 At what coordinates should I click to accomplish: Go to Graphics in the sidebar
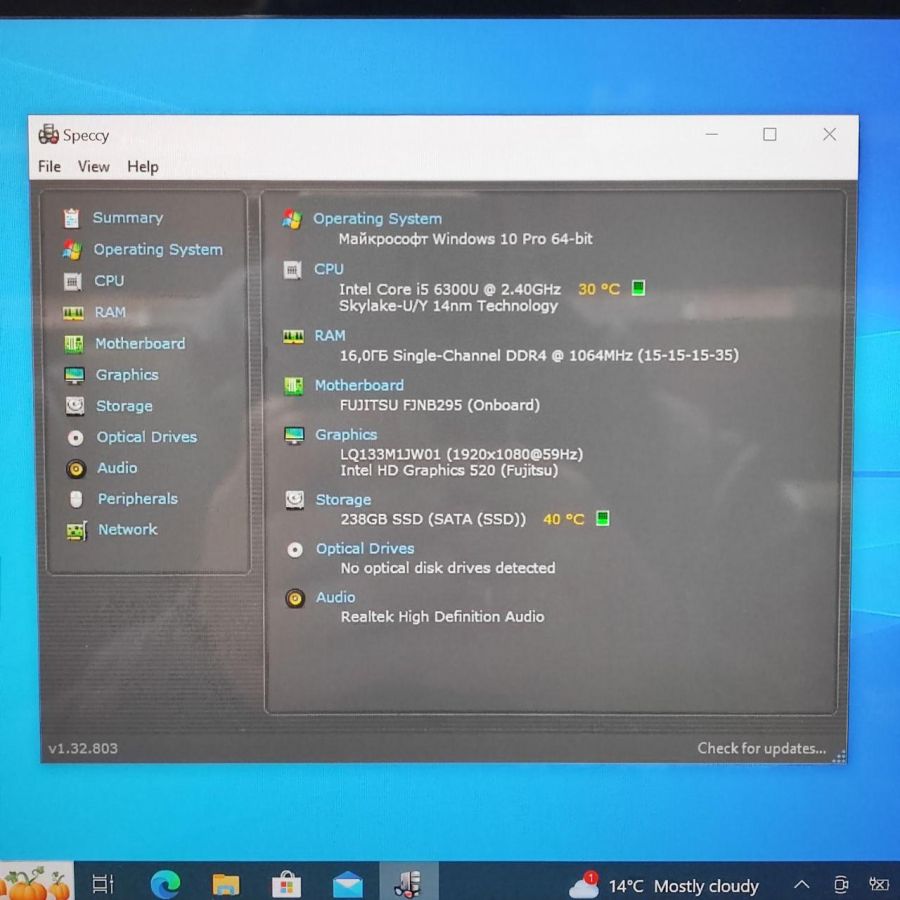127,375
